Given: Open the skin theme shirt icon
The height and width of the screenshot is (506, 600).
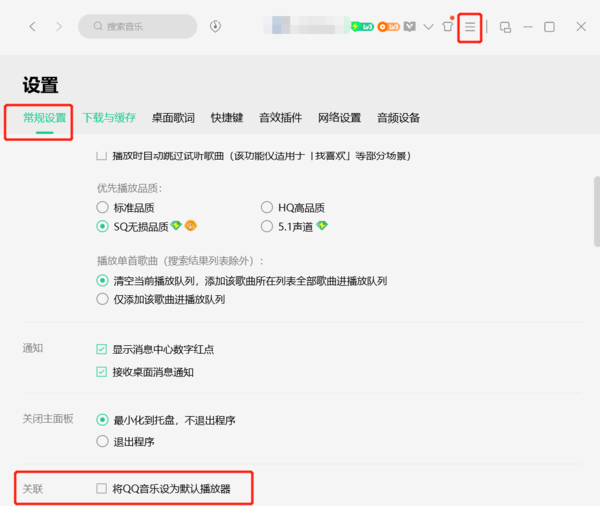Looking at the screenshot, I should [x=448, y=26].
